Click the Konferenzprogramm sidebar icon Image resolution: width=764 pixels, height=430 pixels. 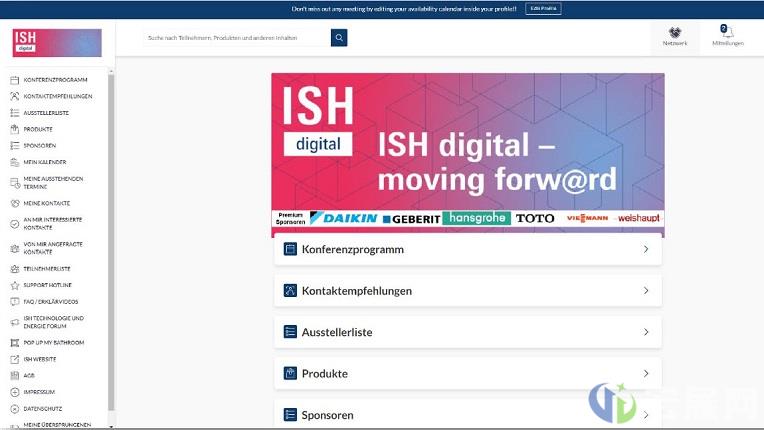(x=14, y=80)
